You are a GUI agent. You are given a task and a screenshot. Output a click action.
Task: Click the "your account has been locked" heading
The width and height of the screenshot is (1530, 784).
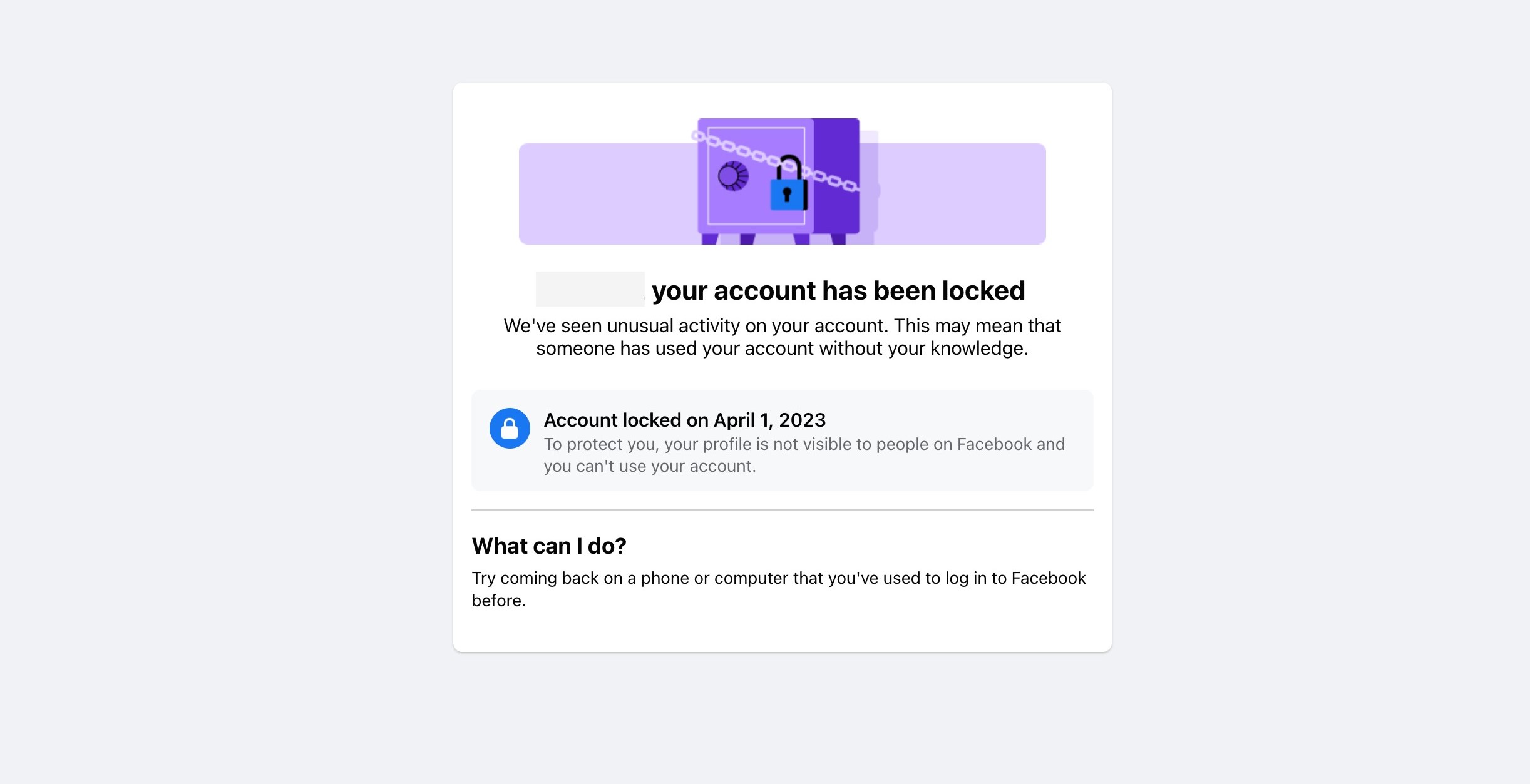coord(838,291)
